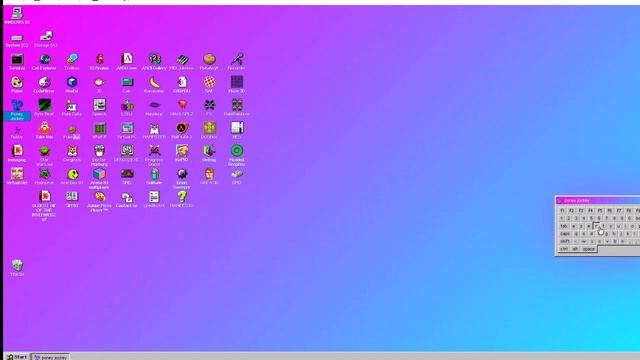Open the Acid Box 93 smiley icon
This screenshot has width=640, height=360.
click(x=72, y=176)
